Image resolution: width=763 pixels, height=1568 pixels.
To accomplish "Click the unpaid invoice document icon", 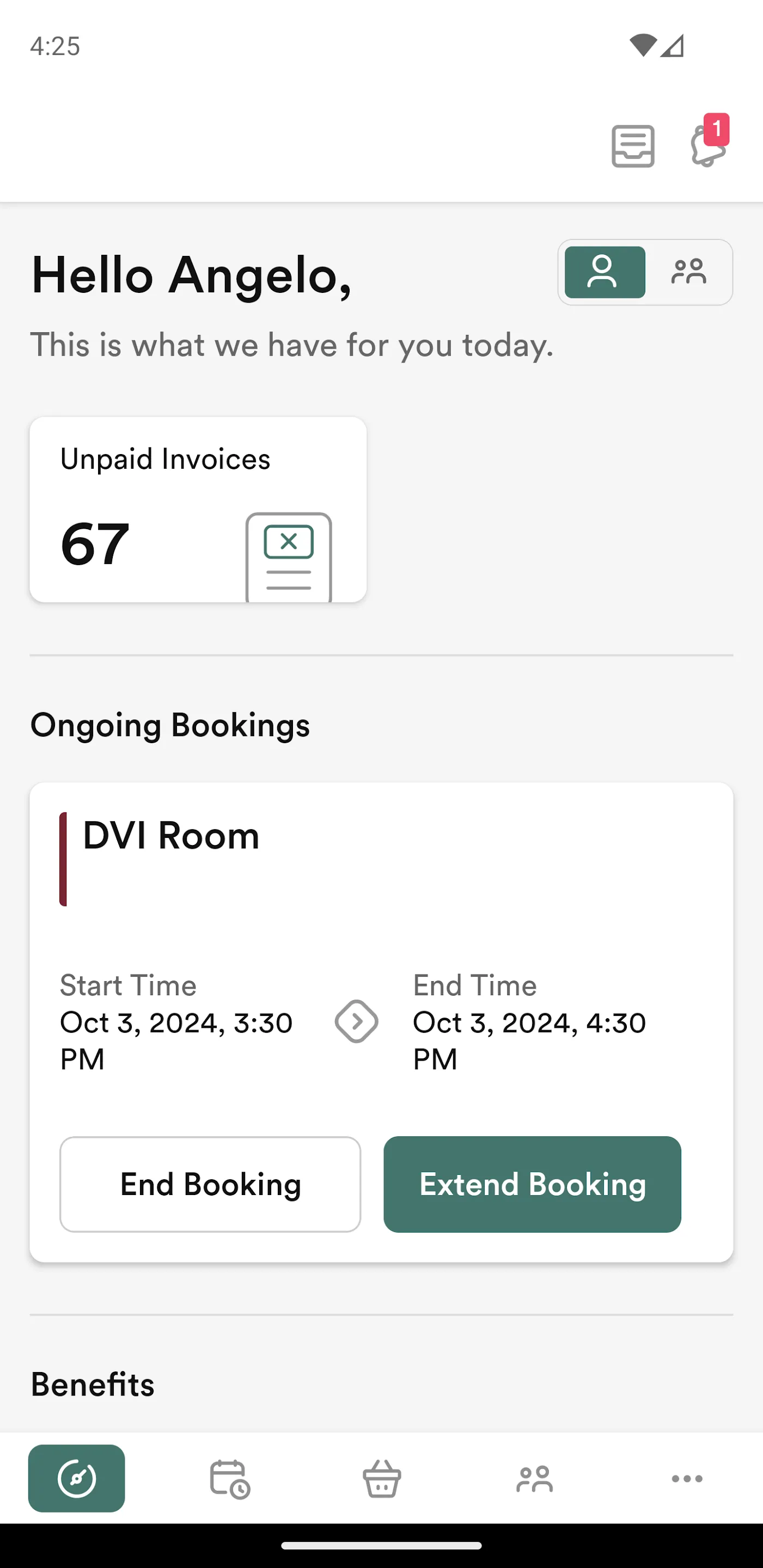I will pos(289,557).
